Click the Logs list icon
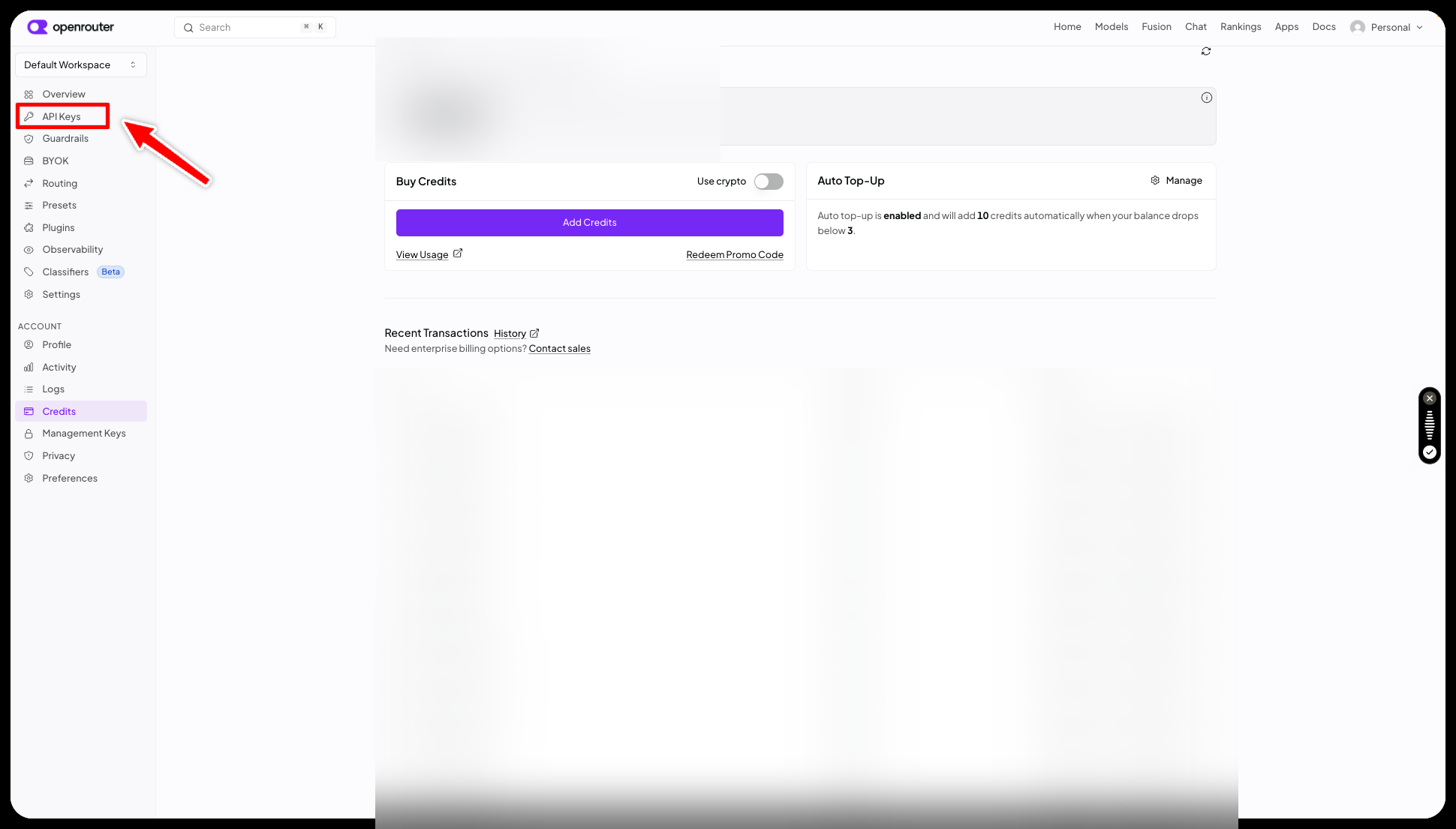This screenshot has width=1456, height=829. point(29,389)
